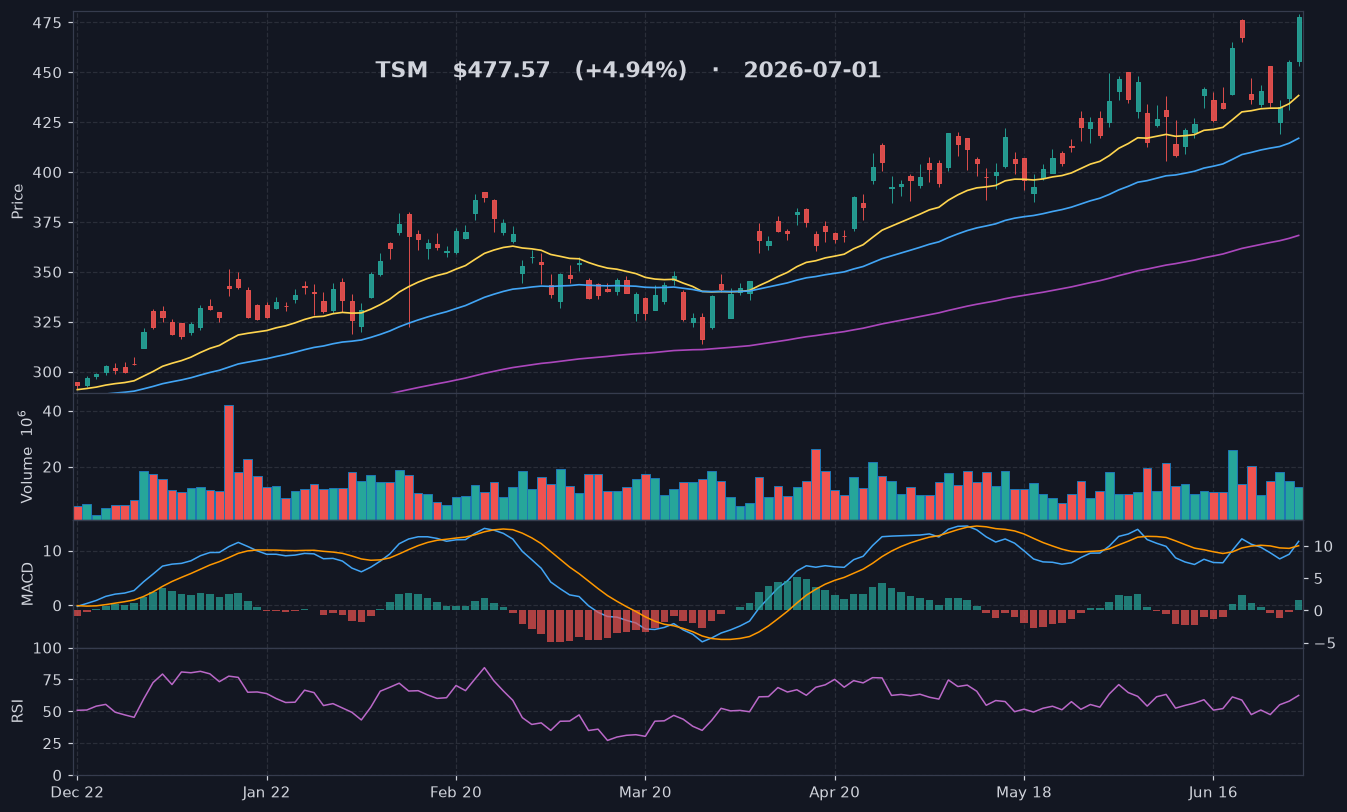The image size is (1347, 812).
Task: Click the RSI axis label
Action: tap(17, 711)
